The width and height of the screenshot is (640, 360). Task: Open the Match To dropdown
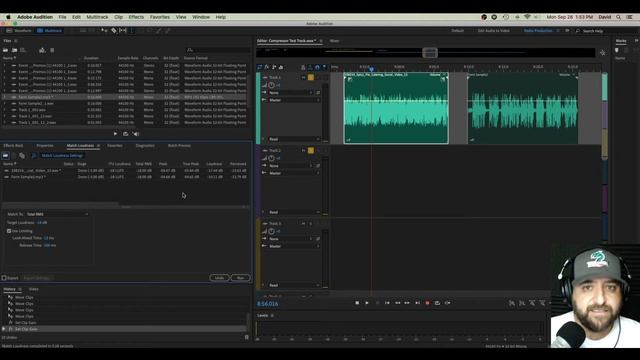tap(57, 214)
